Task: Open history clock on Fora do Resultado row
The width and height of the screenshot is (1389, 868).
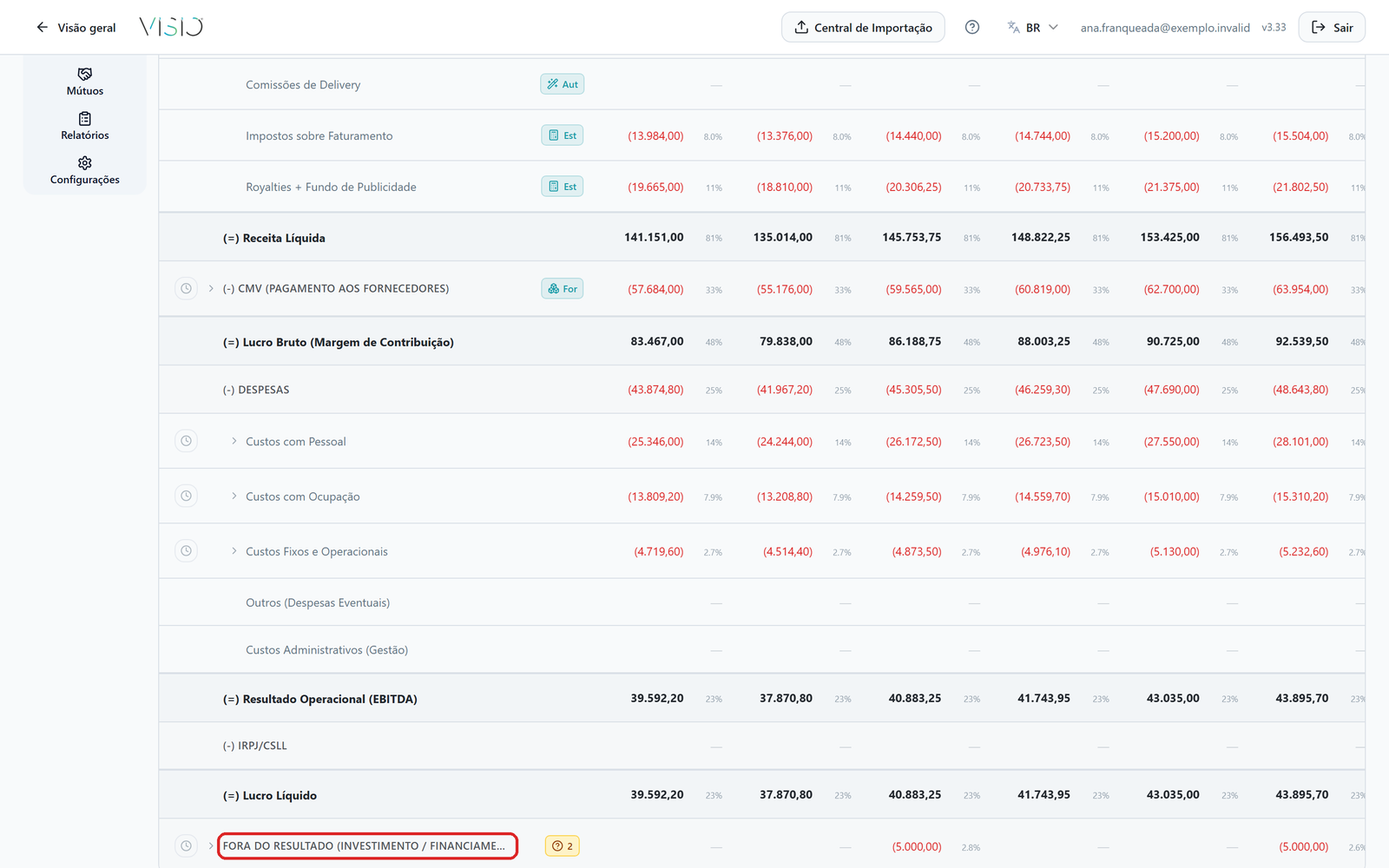Action: click(186, 845)
